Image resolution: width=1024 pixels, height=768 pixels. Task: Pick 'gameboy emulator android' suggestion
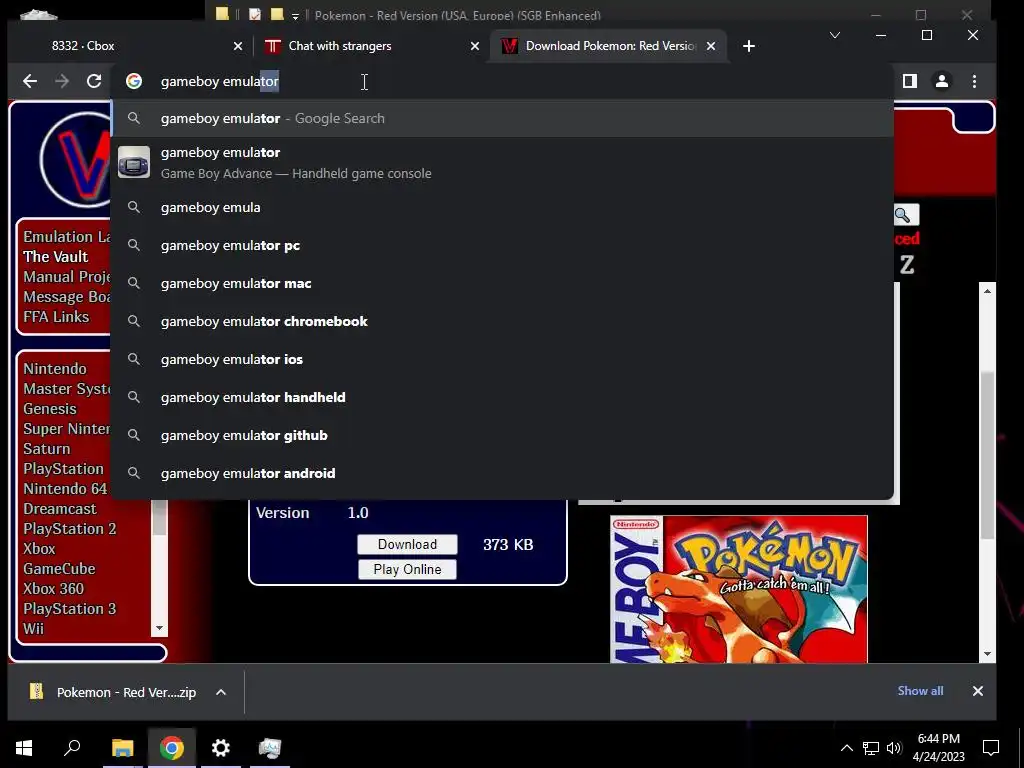pos(502,473)
